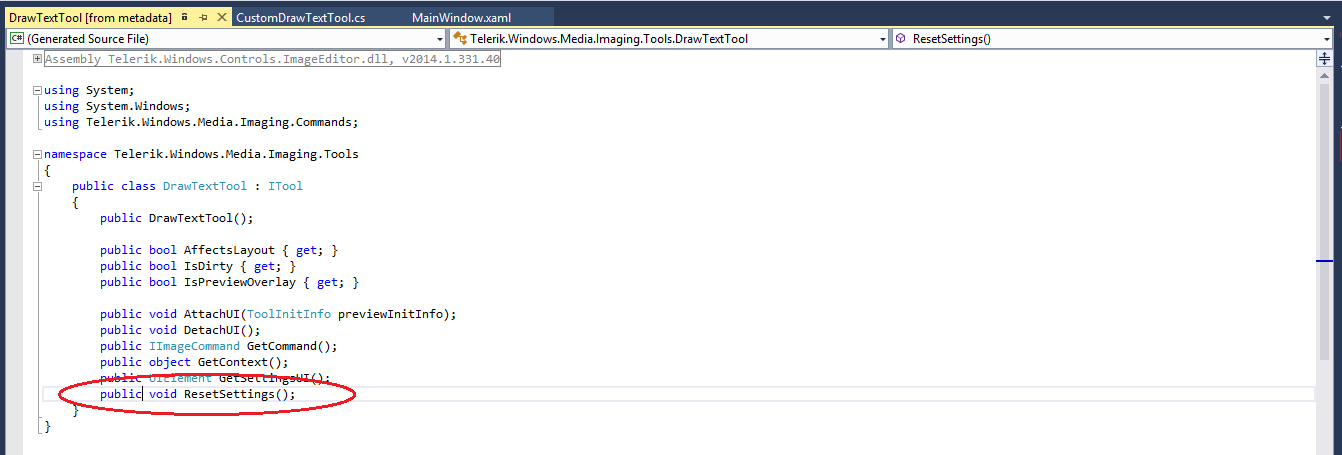This screenshot has width=1342, height=455.
Task: Click the class icon beside Telerik.Windows.Media.Imaging.Tools.DrawTextTool
Action: 459,38
